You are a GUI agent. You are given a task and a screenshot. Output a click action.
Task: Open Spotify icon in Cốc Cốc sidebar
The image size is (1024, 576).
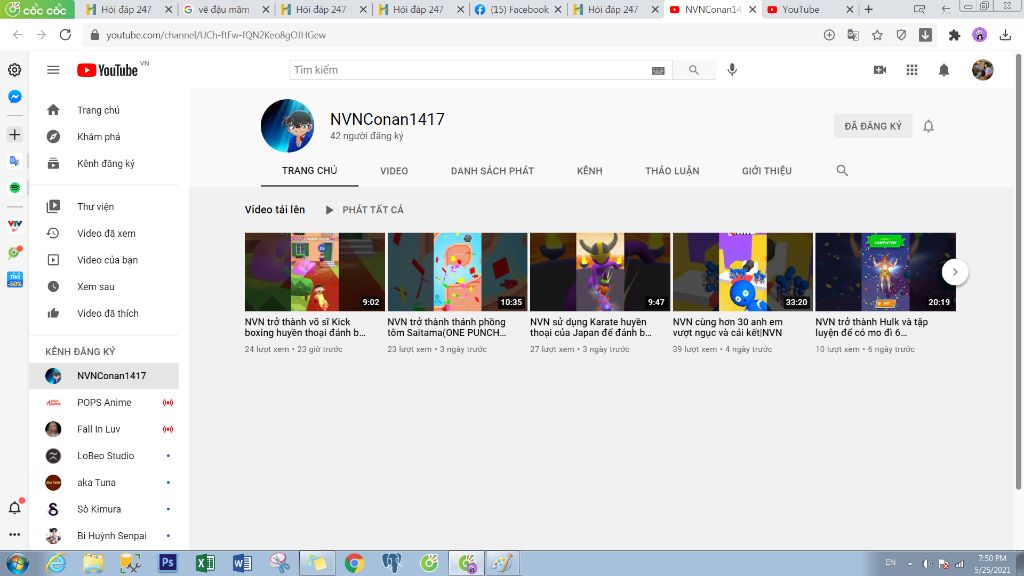(x=14, y=188)
